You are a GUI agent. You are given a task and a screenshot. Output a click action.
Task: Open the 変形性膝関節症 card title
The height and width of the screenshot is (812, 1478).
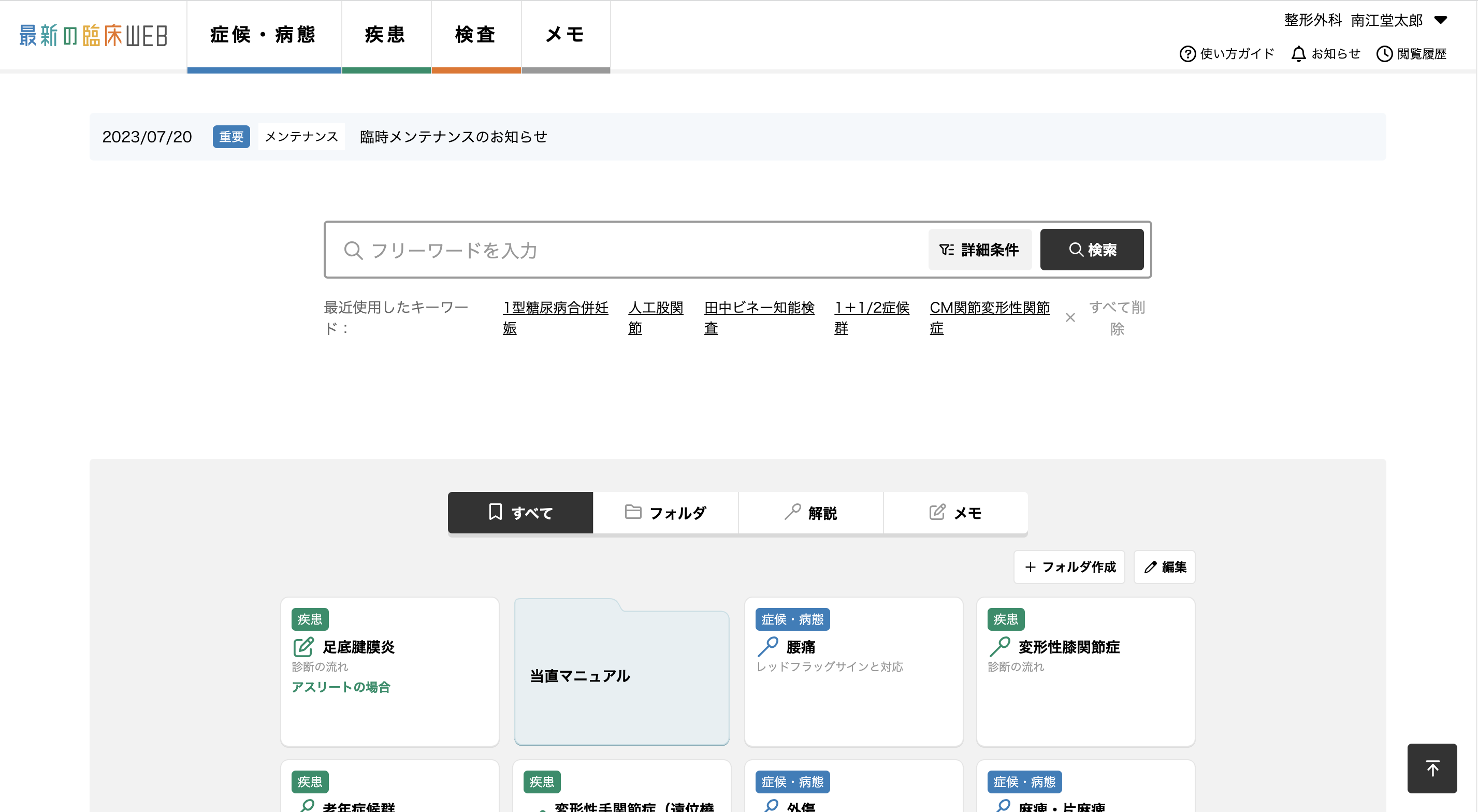point(1069,647)
